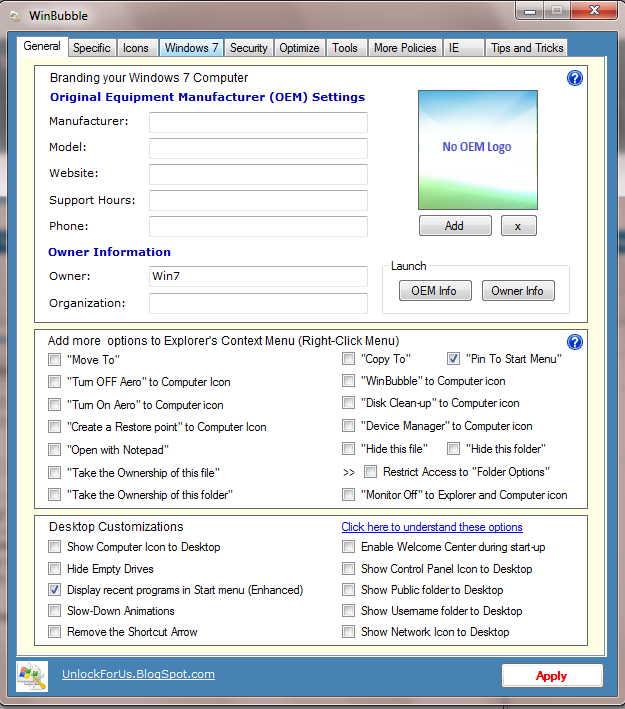Select the IE tab
The height and width of the screenshot is (709, 625).
coord(464,48)
